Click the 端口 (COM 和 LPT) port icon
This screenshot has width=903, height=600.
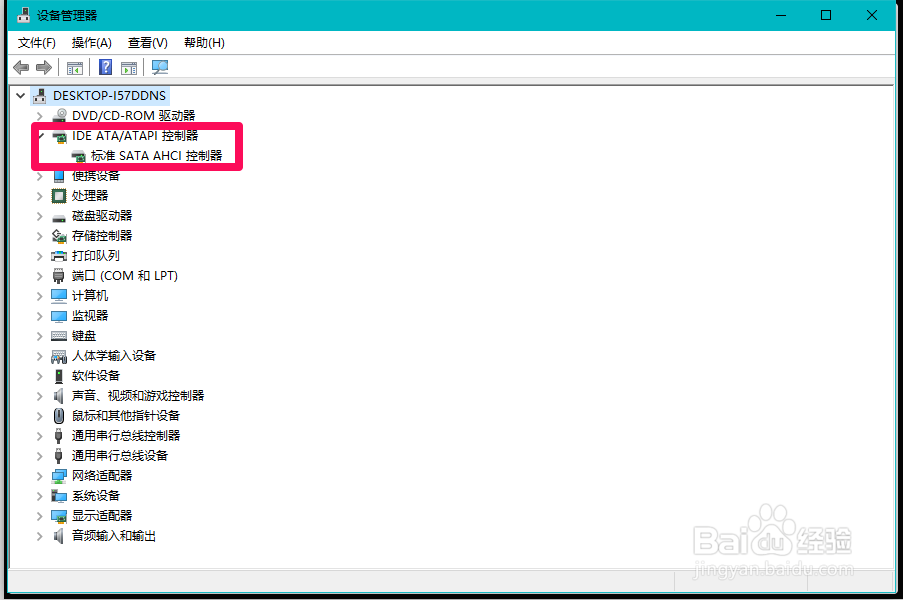(x=59, y=276)
